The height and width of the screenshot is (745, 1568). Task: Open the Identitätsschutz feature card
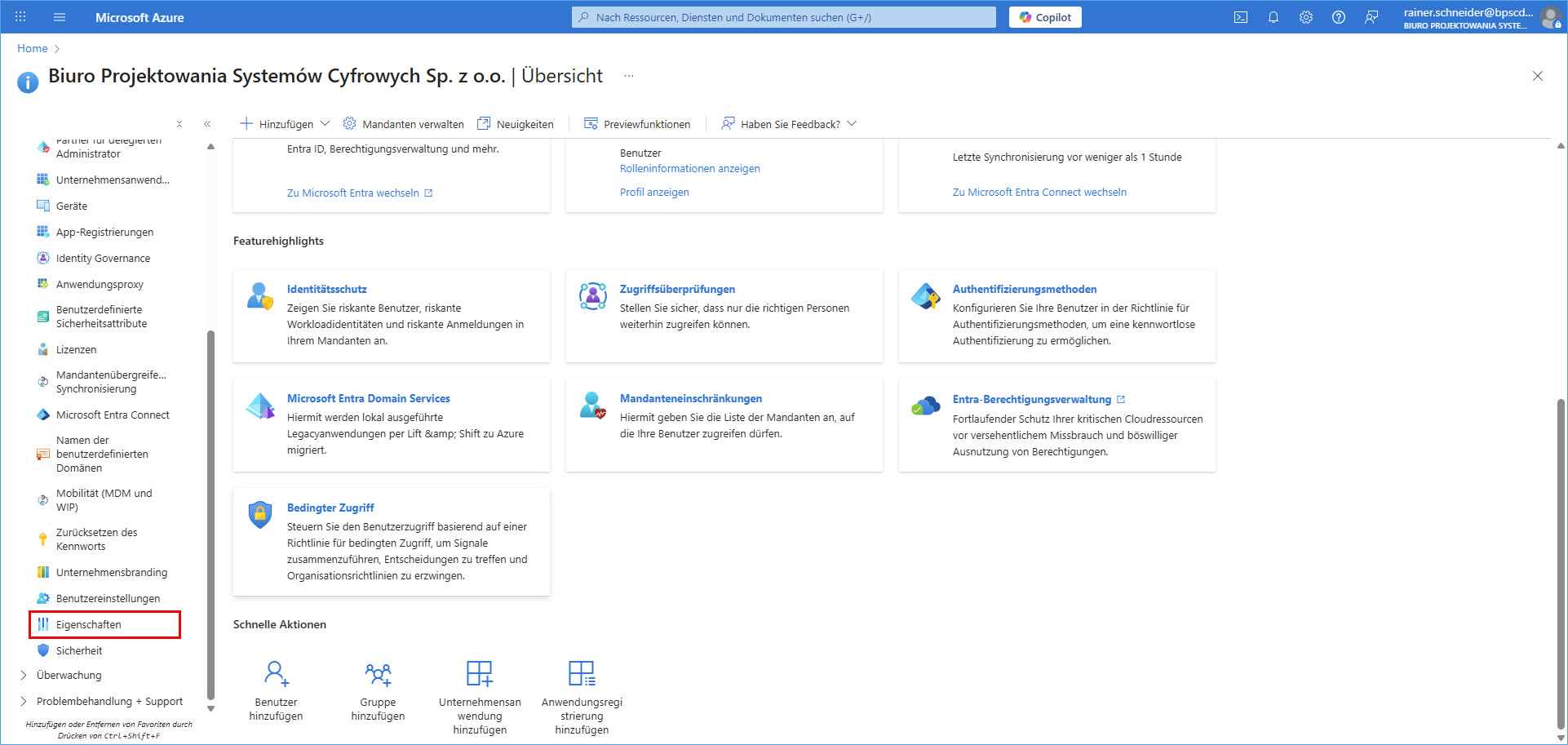coord(326,289)
